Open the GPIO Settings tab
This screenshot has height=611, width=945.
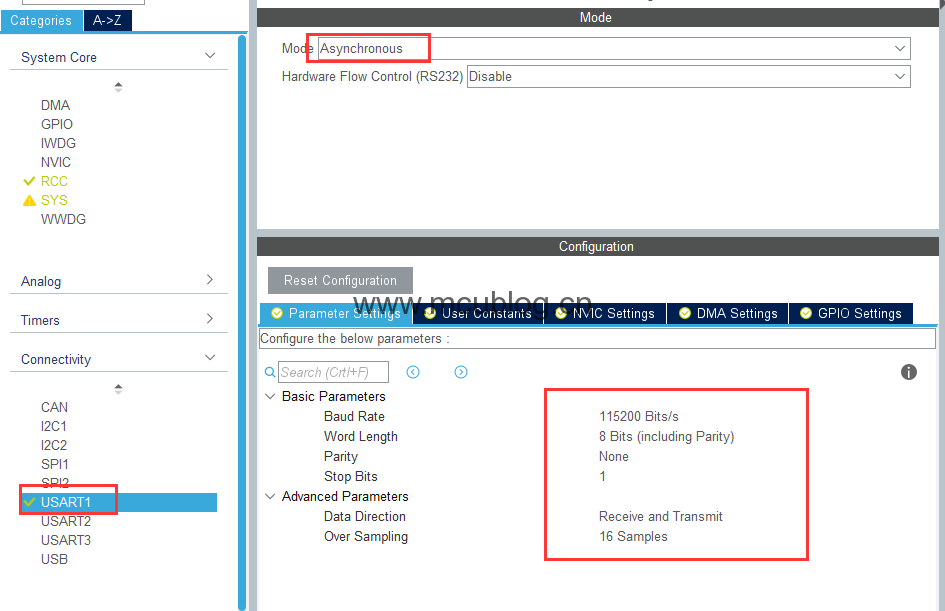click(851, 313)
